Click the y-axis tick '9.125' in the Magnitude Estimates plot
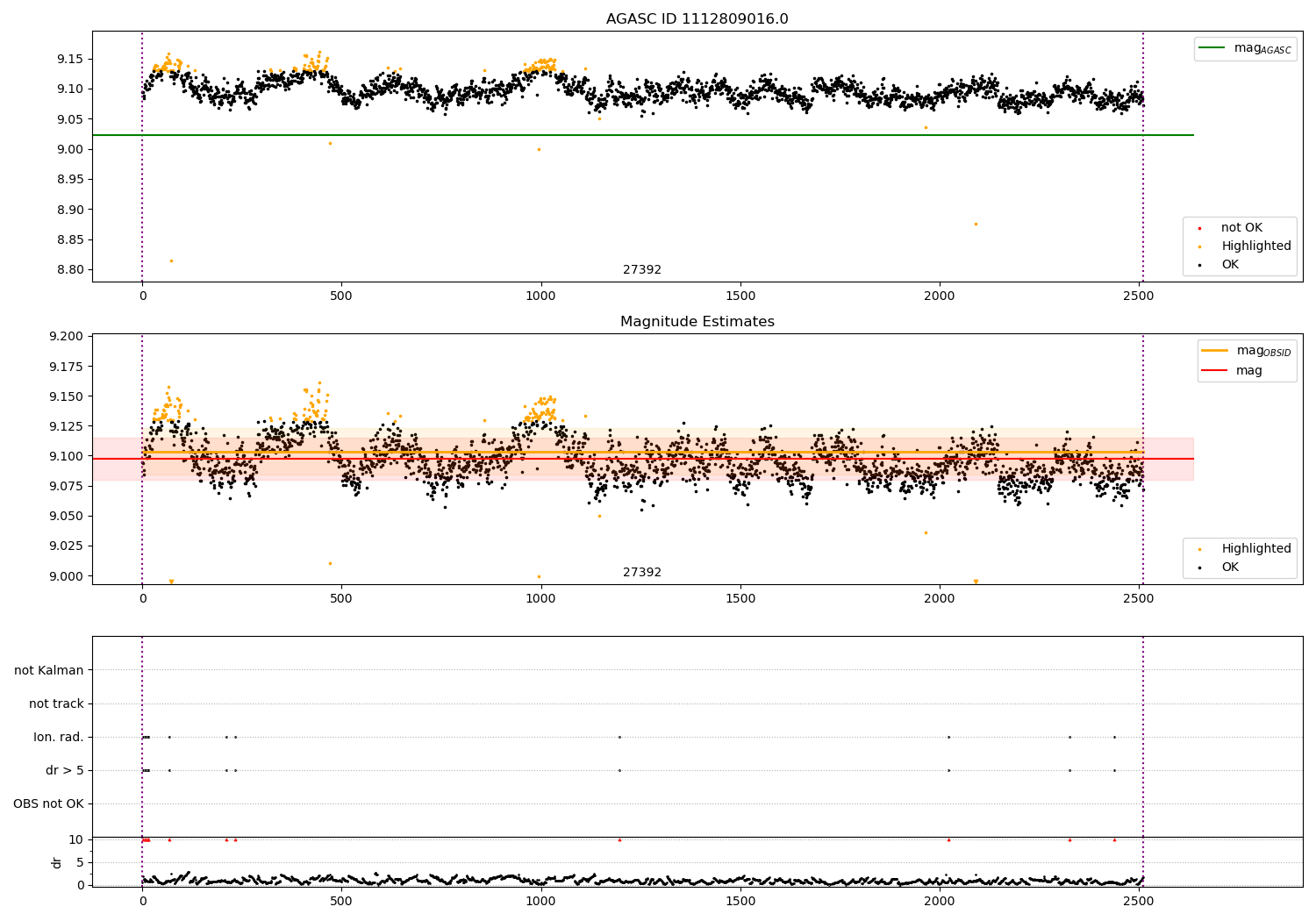 [66, 427]
